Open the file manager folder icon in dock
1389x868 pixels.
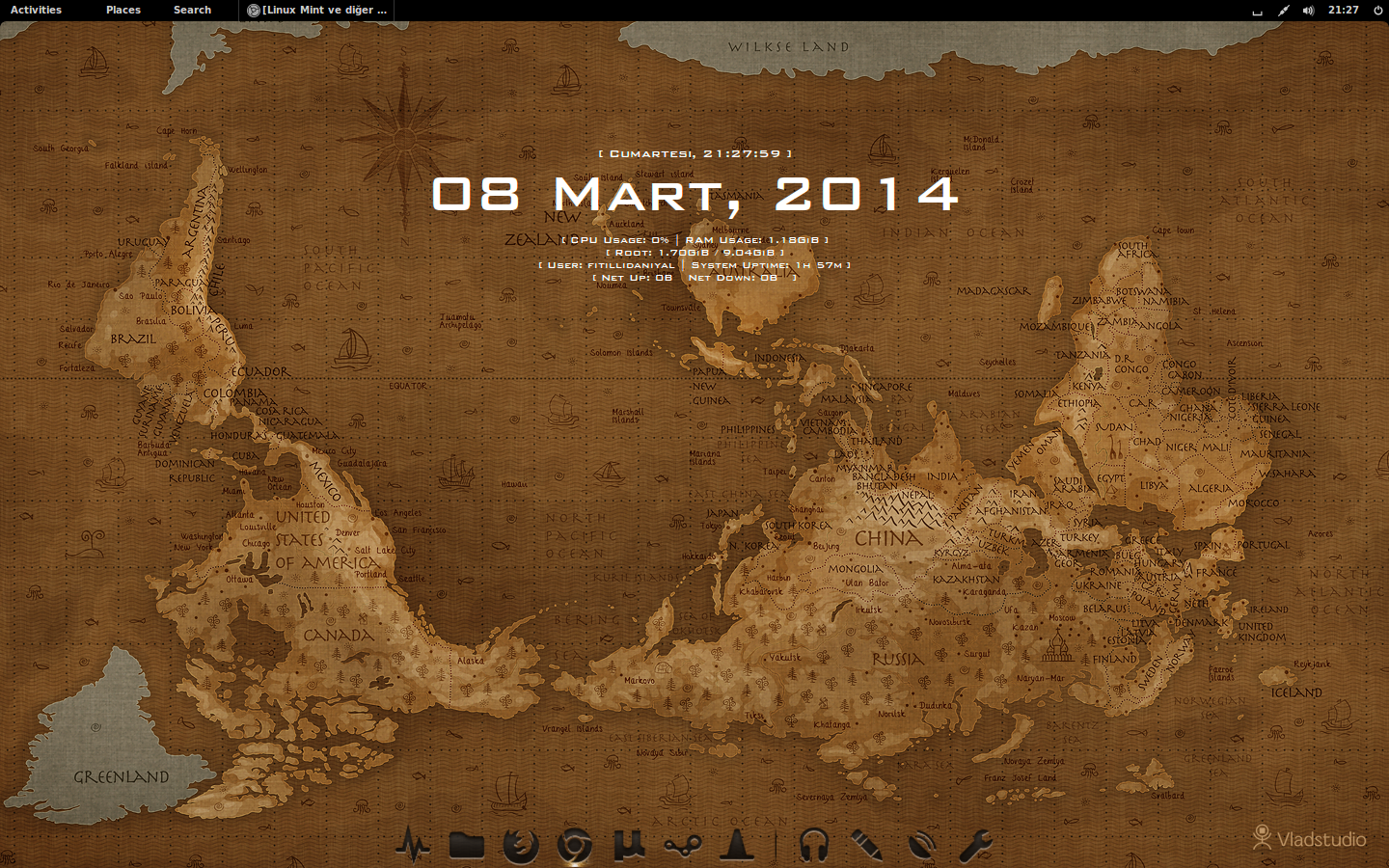(467, 846)
